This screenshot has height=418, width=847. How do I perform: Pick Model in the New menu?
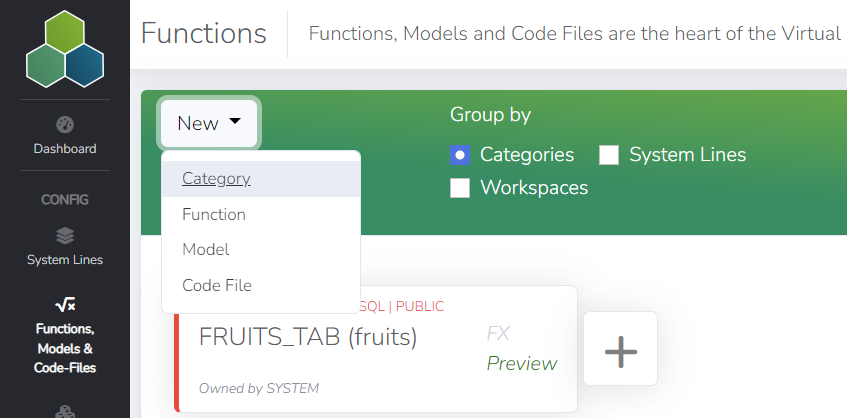pos(206,249)
